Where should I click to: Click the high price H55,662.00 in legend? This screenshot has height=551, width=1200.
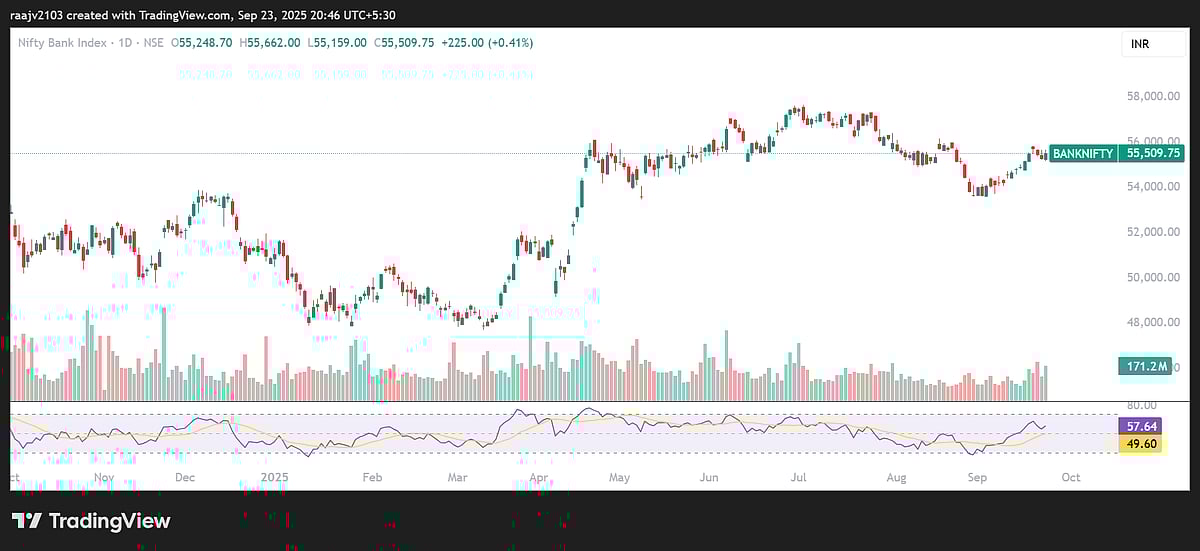[x=271, y=43]
